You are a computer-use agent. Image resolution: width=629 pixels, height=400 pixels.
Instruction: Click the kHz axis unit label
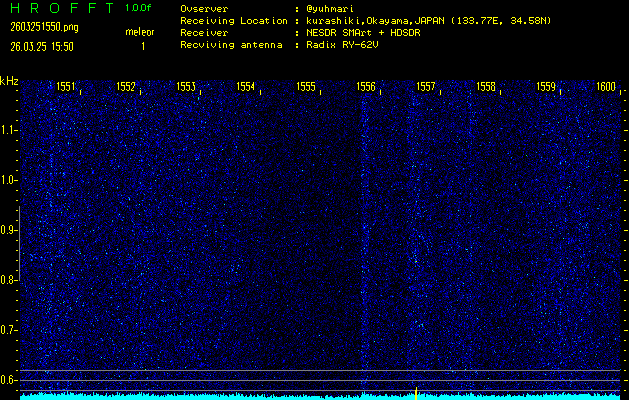(9, 81)
